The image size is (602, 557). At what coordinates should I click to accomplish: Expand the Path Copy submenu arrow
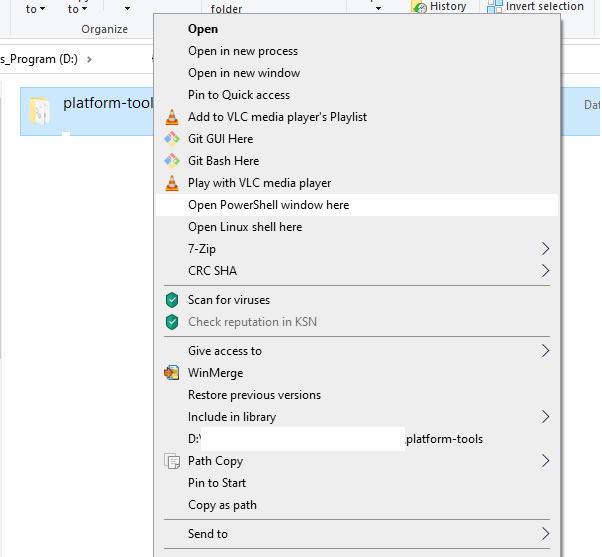click(x=545, y=461)
